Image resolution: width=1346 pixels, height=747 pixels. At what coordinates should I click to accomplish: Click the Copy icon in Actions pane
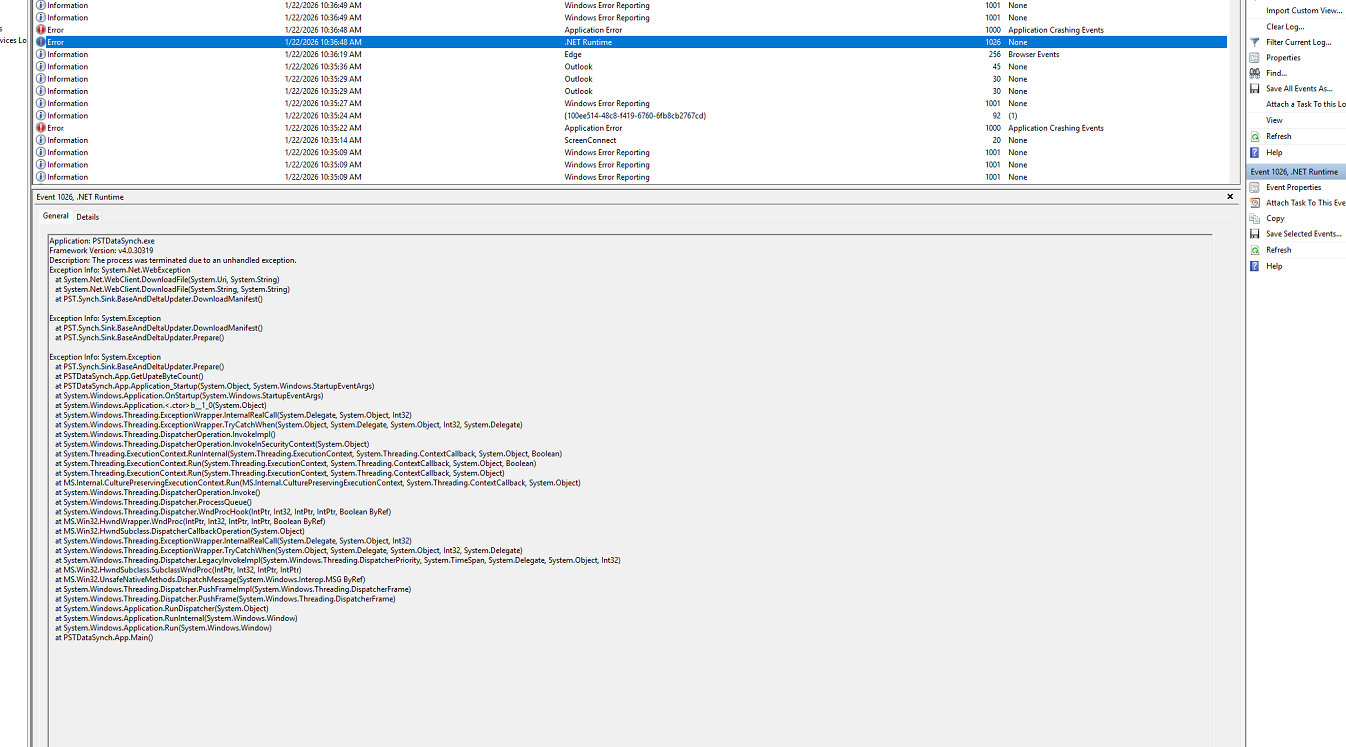[1255, 218]
